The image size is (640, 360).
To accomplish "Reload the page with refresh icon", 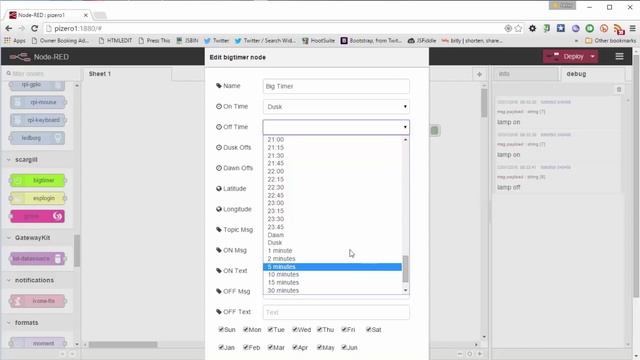I will 35,28.
